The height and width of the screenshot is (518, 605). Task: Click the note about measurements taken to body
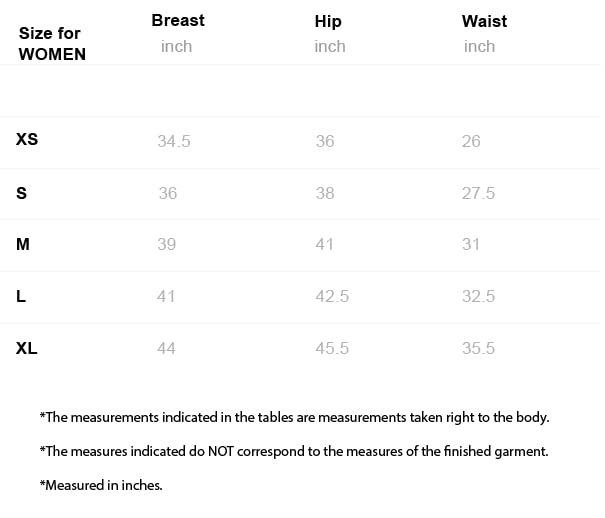coord(294,417)
